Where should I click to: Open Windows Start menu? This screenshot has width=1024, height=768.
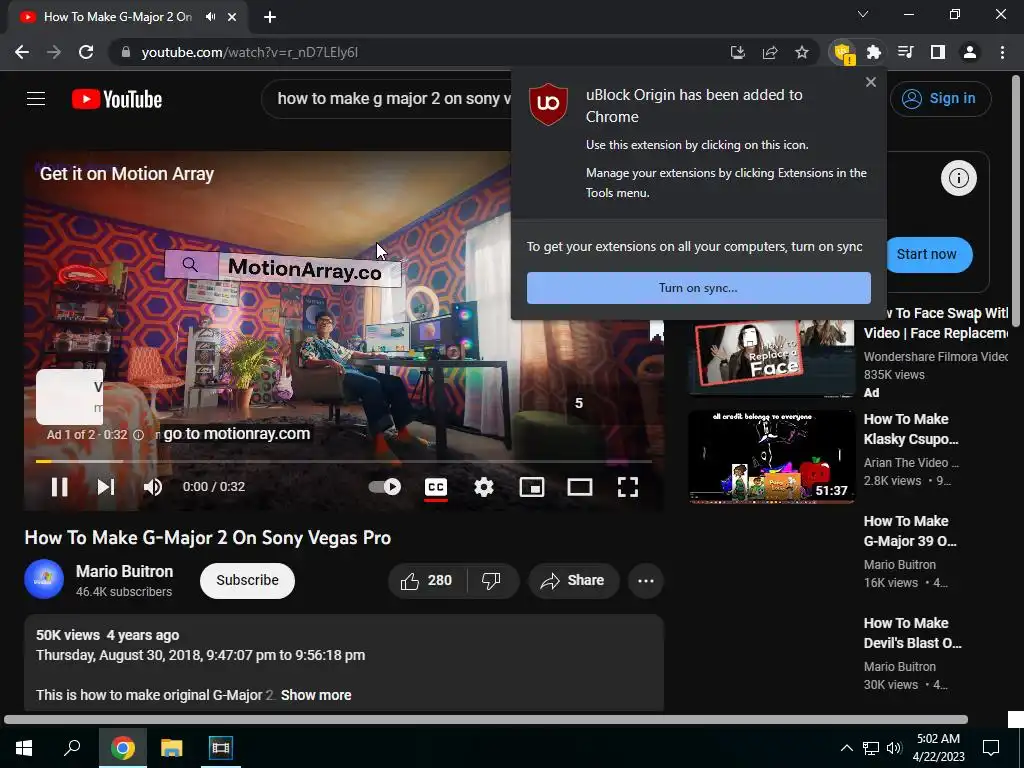pyautogui.click(x=24, y=748)
